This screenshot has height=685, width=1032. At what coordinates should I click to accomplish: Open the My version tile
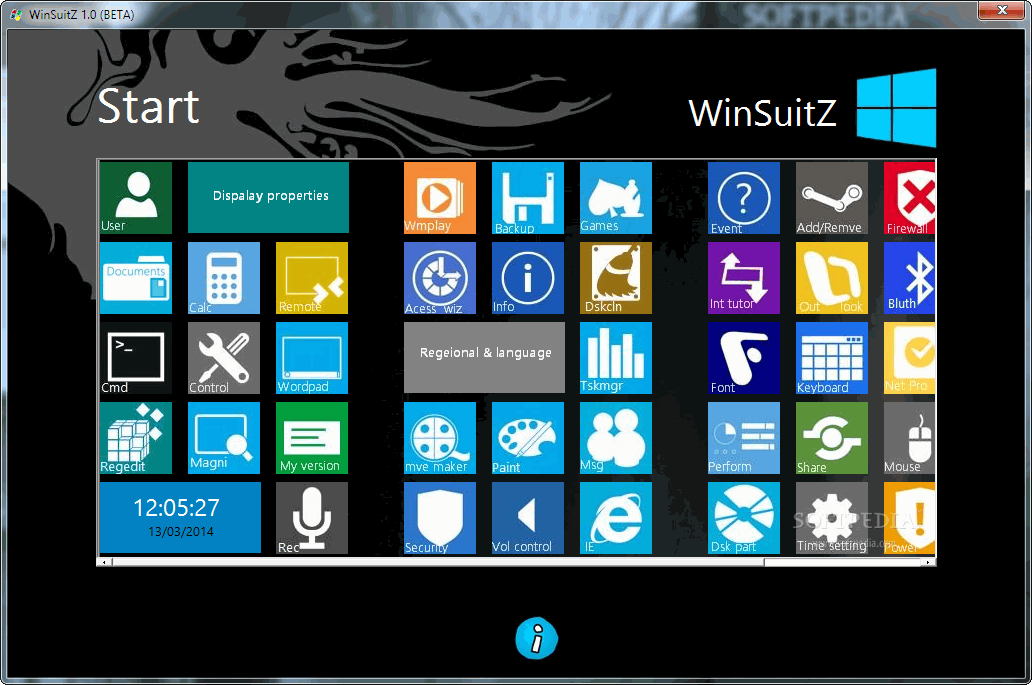pyautogui.click(x=312, y=438)
